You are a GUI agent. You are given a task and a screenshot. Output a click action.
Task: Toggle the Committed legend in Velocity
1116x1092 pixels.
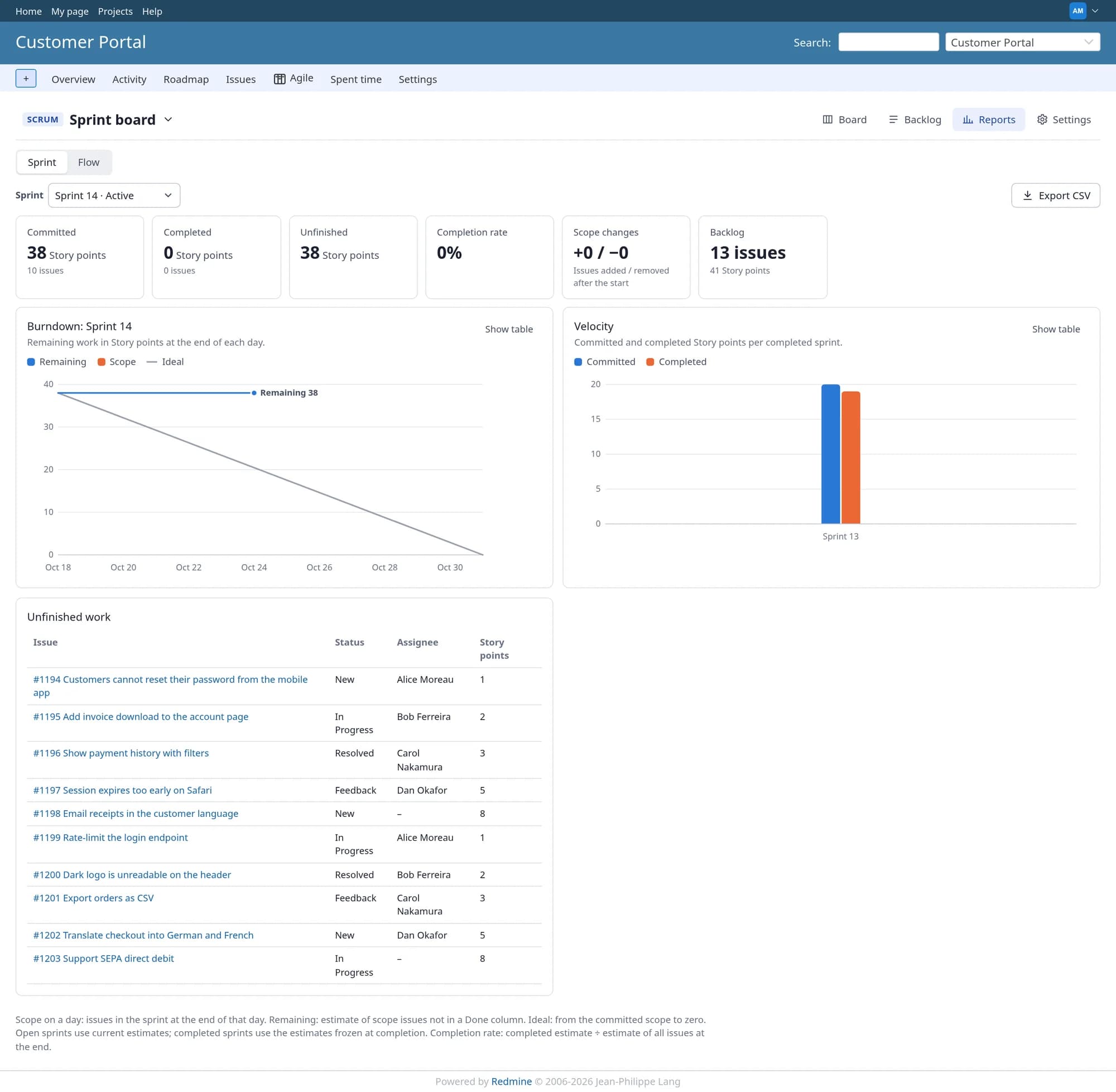604,362
